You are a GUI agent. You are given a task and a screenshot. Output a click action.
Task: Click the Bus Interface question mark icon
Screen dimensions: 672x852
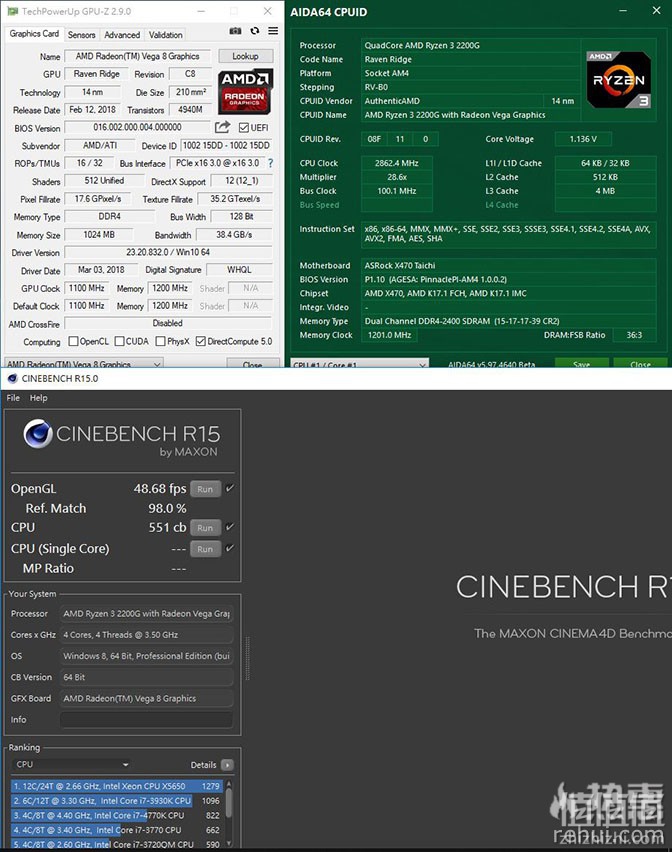pyautogui.click(x=270, y=163)
